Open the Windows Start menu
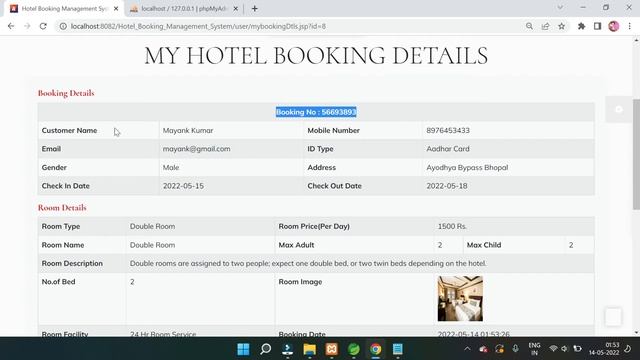The width and height of the screenshot is (640, 360). [244, 349]
